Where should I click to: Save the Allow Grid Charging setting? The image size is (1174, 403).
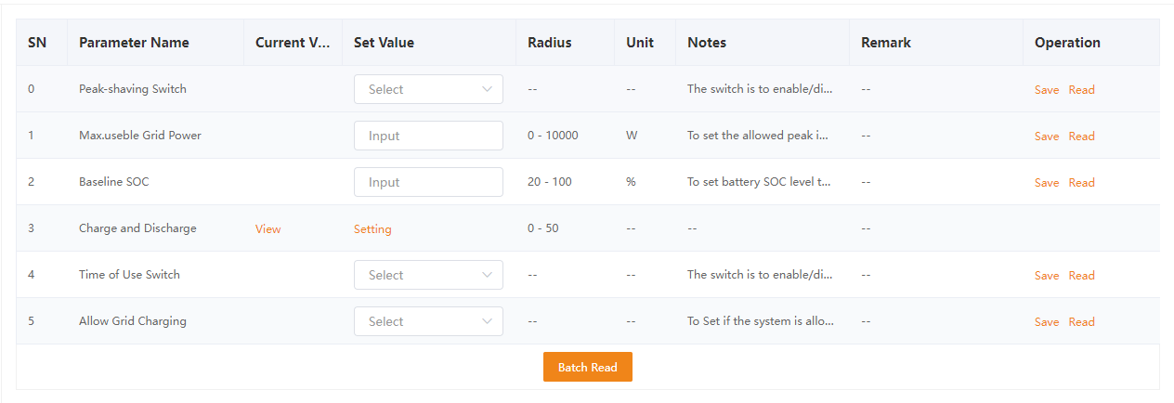[x=1046, y=322]
